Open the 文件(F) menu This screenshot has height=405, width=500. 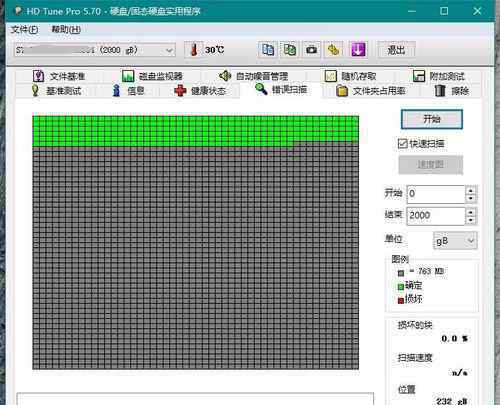pyautogui.click(x=24, y=30)
